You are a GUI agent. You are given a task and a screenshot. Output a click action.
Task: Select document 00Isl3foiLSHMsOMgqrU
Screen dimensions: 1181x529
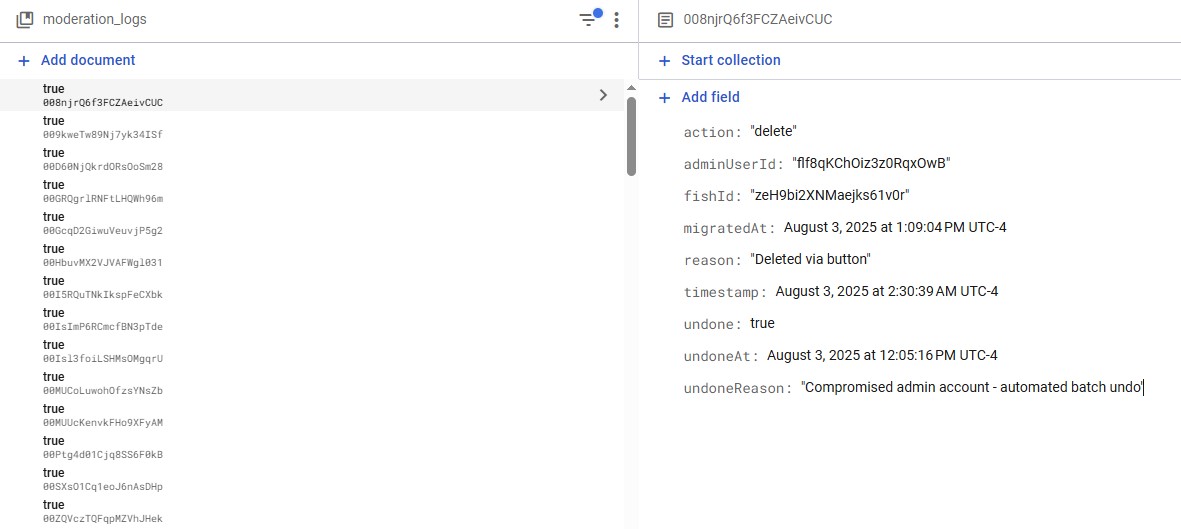[313, 351]
